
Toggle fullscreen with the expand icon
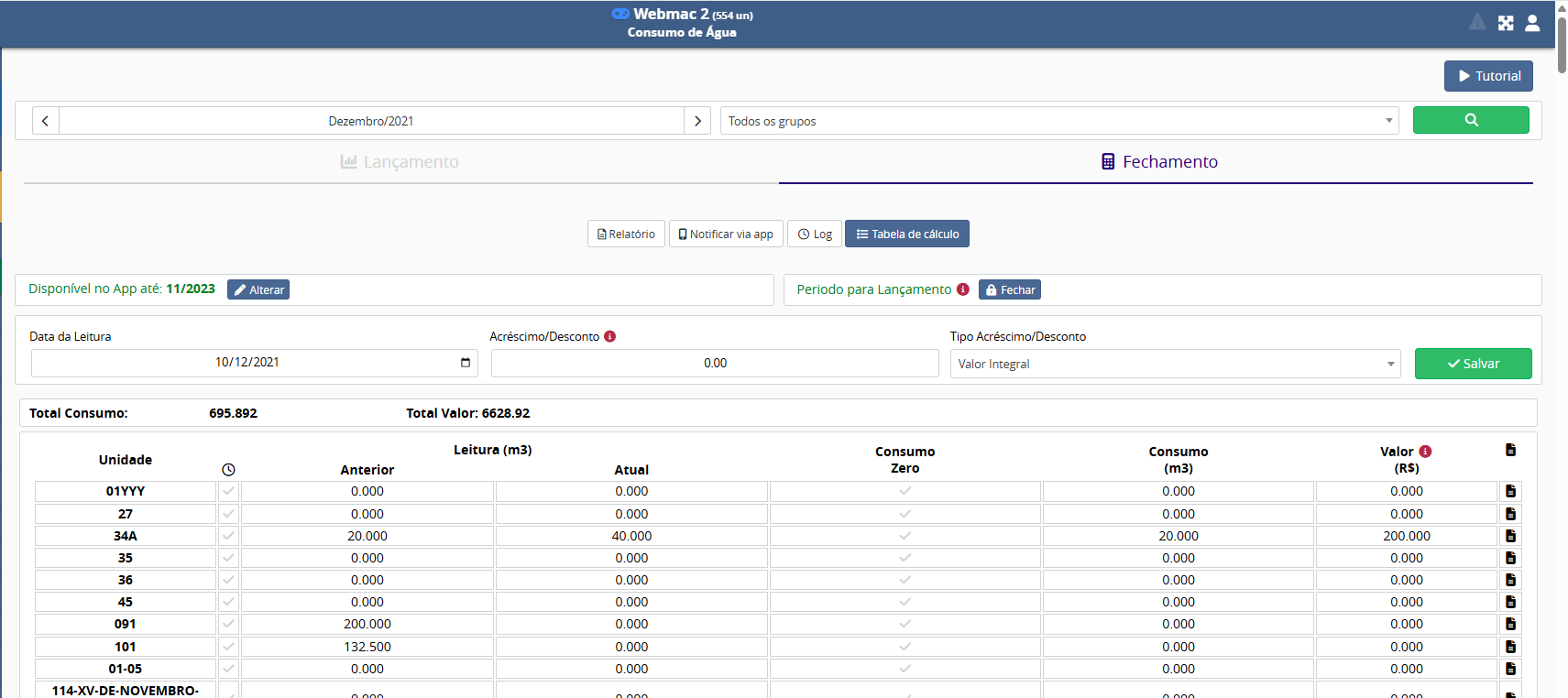1506,23
